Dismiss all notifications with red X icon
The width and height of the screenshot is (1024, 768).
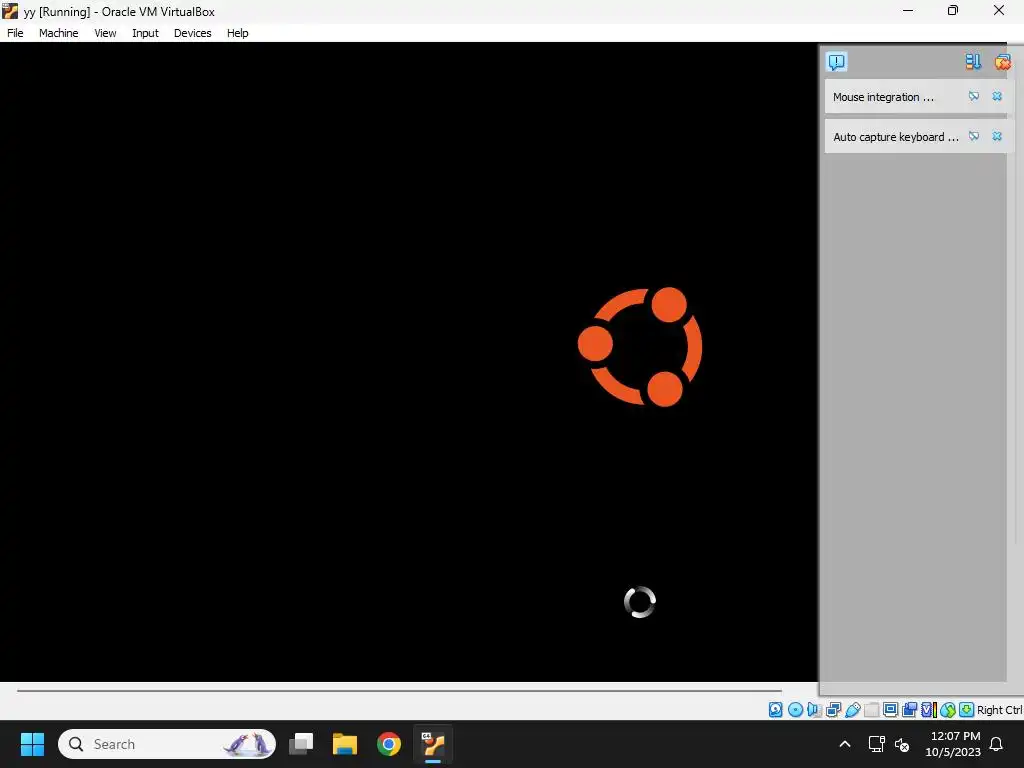(1002, 62)
